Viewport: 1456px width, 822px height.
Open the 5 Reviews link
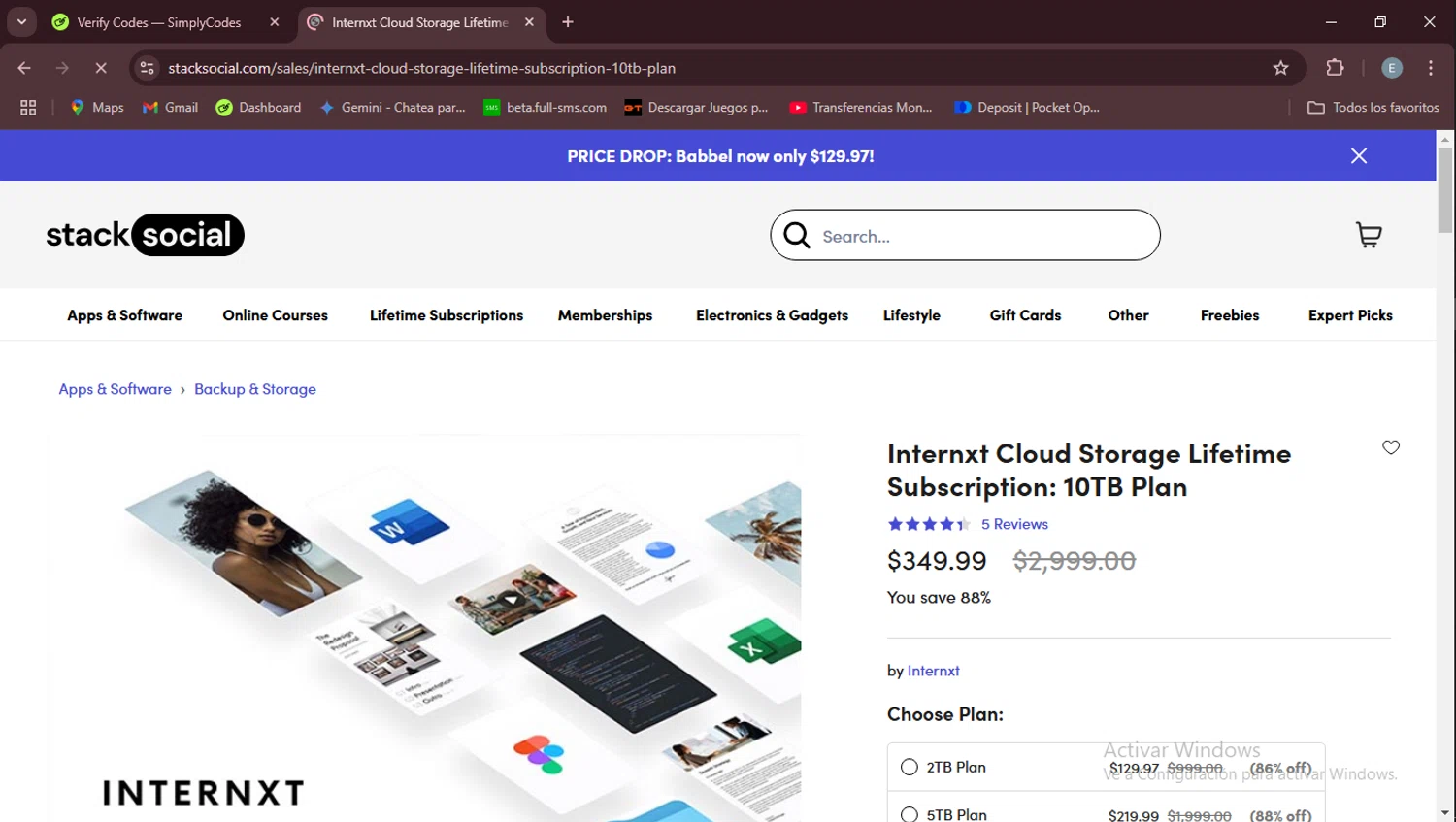click(1014, 524)
